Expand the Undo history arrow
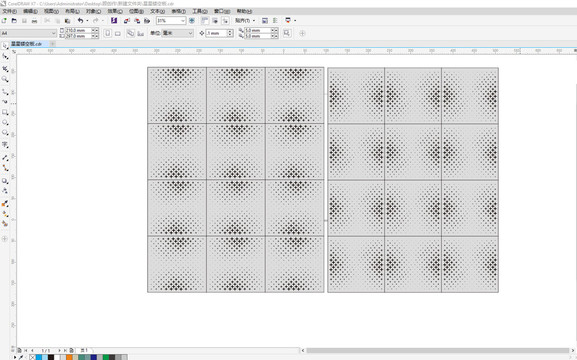The width and height of the screenshot is (577, 360). click(x=87, y=21)
